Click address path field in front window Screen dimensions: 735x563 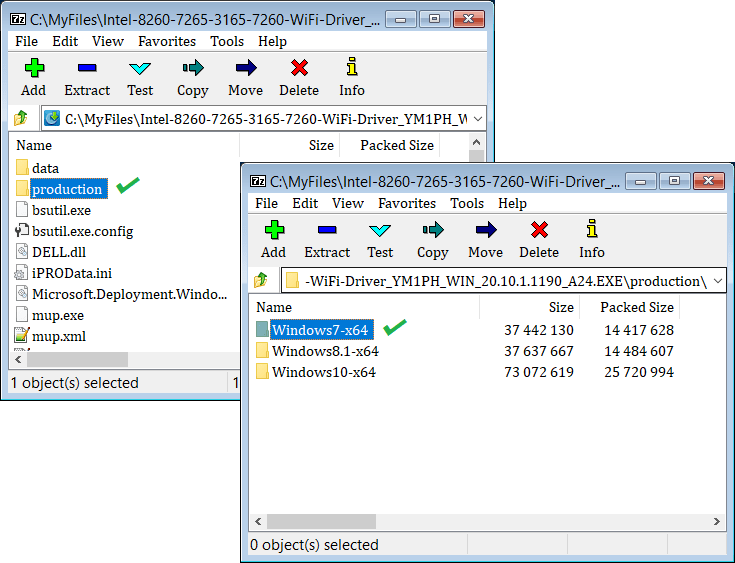tap(503, 281)
